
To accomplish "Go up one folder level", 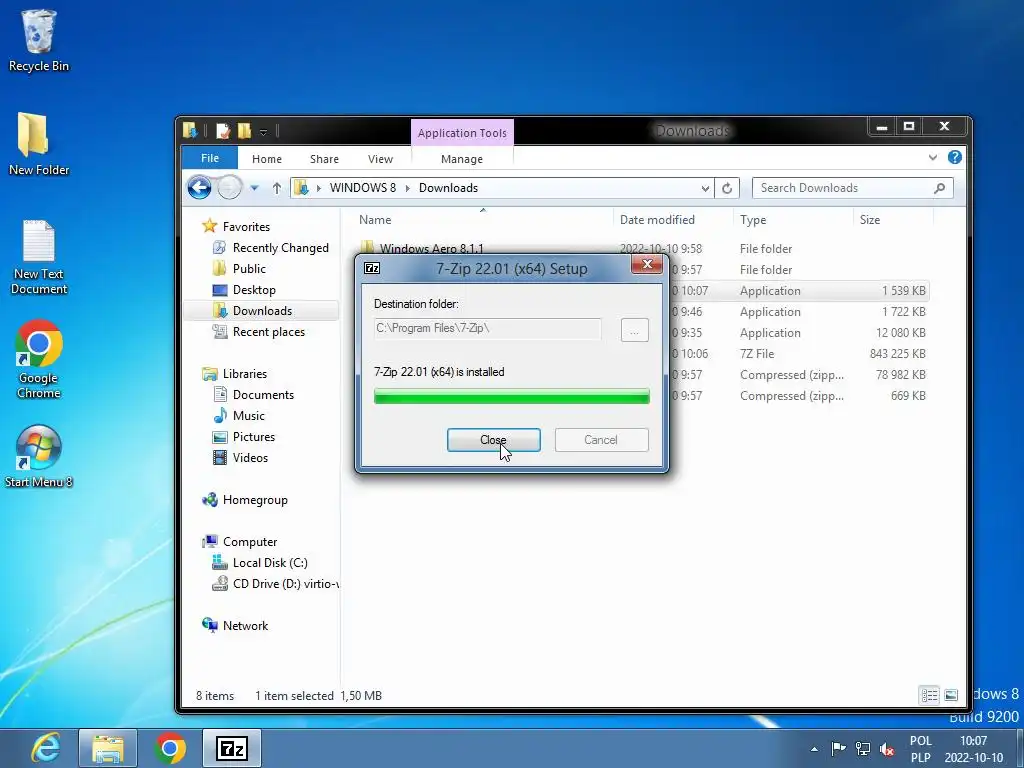I will pos(277,188).
